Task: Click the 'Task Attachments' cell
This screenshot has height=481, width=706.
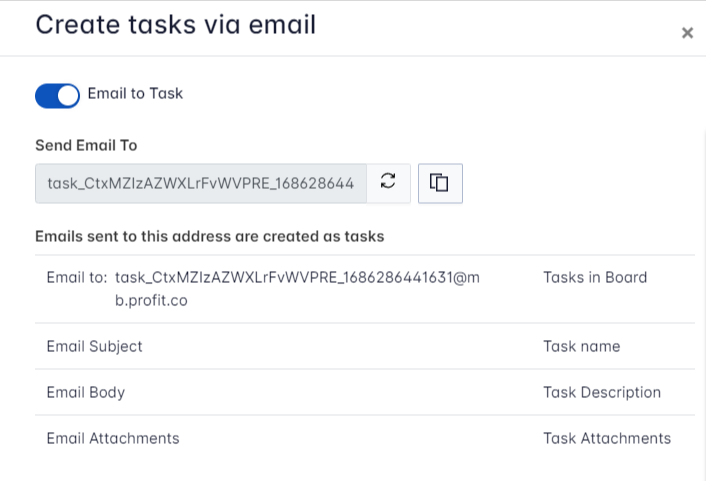Action: coord(607,438)
